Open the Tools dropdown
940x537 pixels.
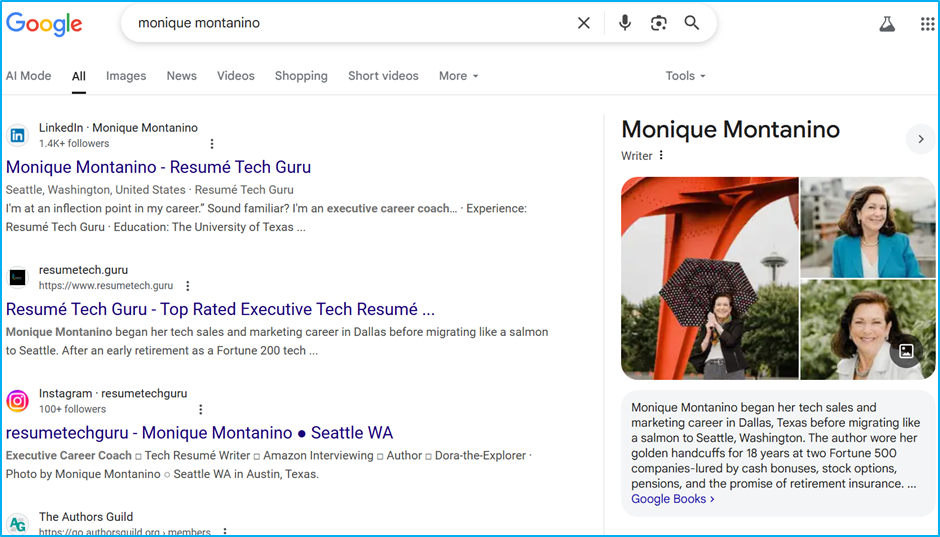(x=685, y=76)
